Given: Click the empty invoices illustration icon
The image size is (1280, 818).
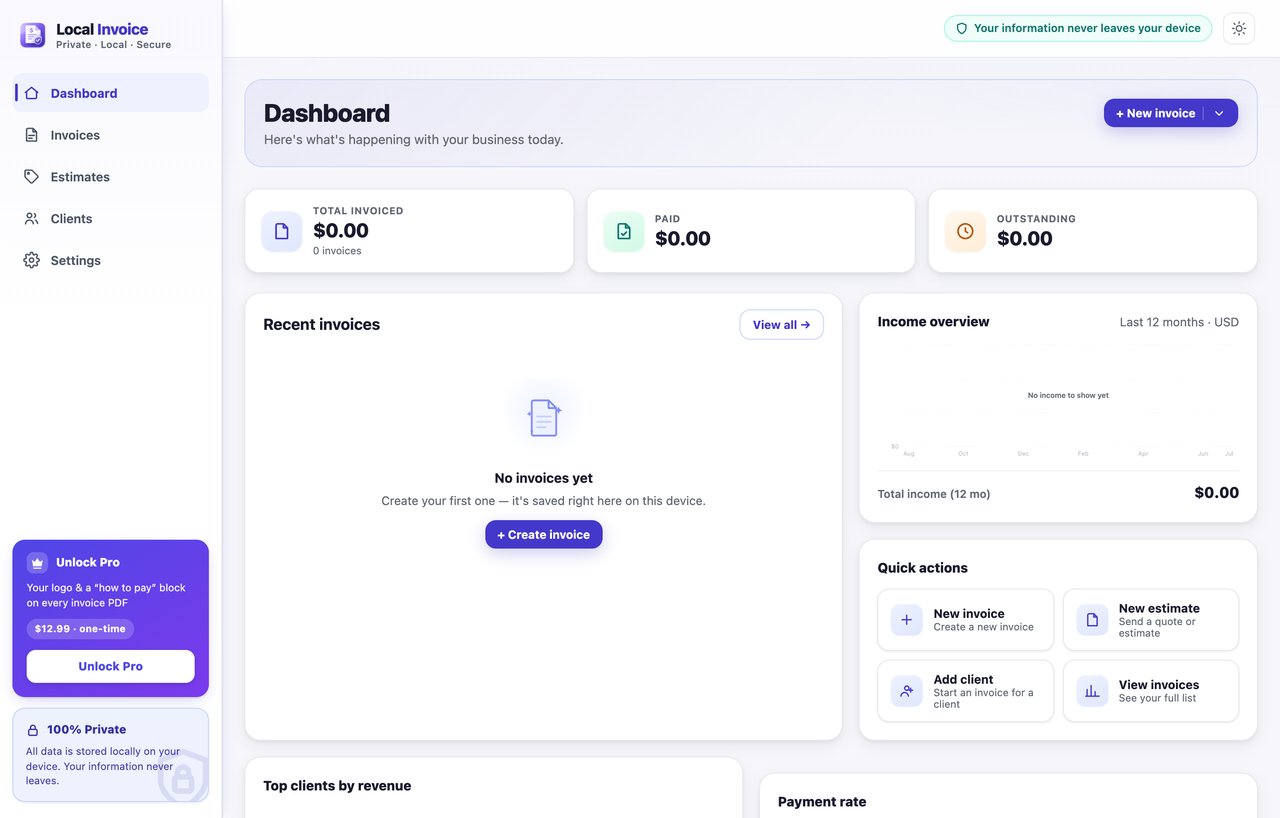Looking at the screenshot, I should click(x=544, y=417).
